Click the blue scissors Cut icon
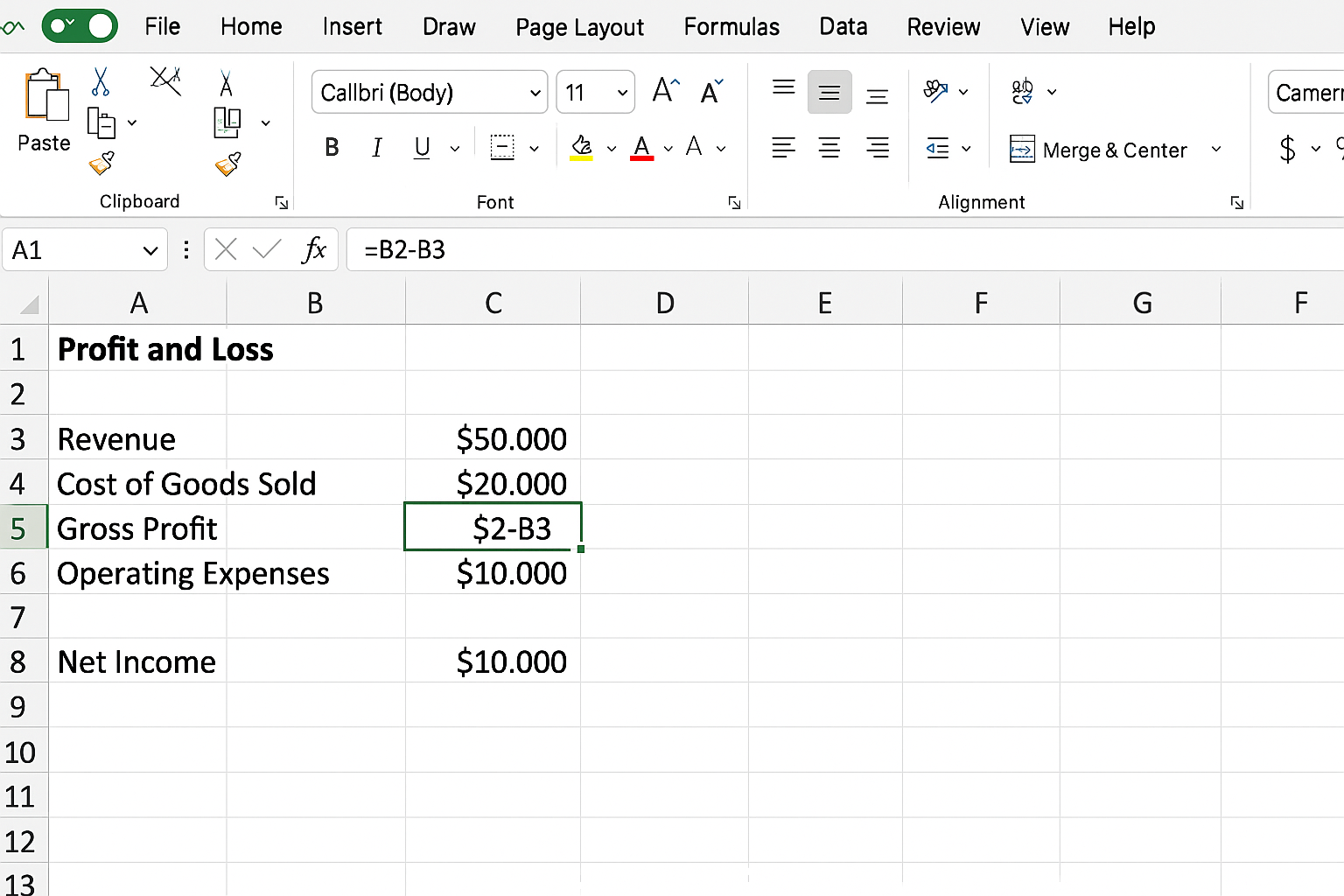Screen dimensions: 1344x896 [101, 82]
